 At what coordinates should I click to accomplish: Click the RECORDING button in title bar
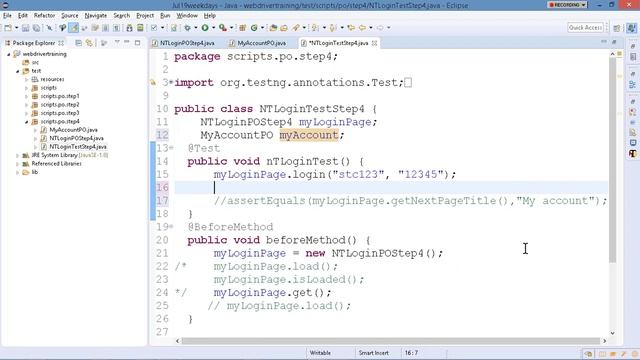pos(567,5)
